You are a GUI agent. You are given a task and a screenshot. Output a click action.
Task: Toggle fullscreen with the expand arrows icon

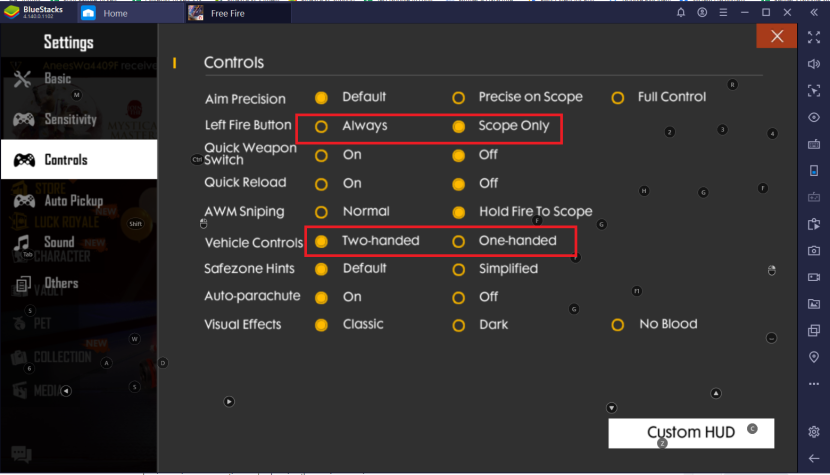pyautogui.click(x=814, y=37)
